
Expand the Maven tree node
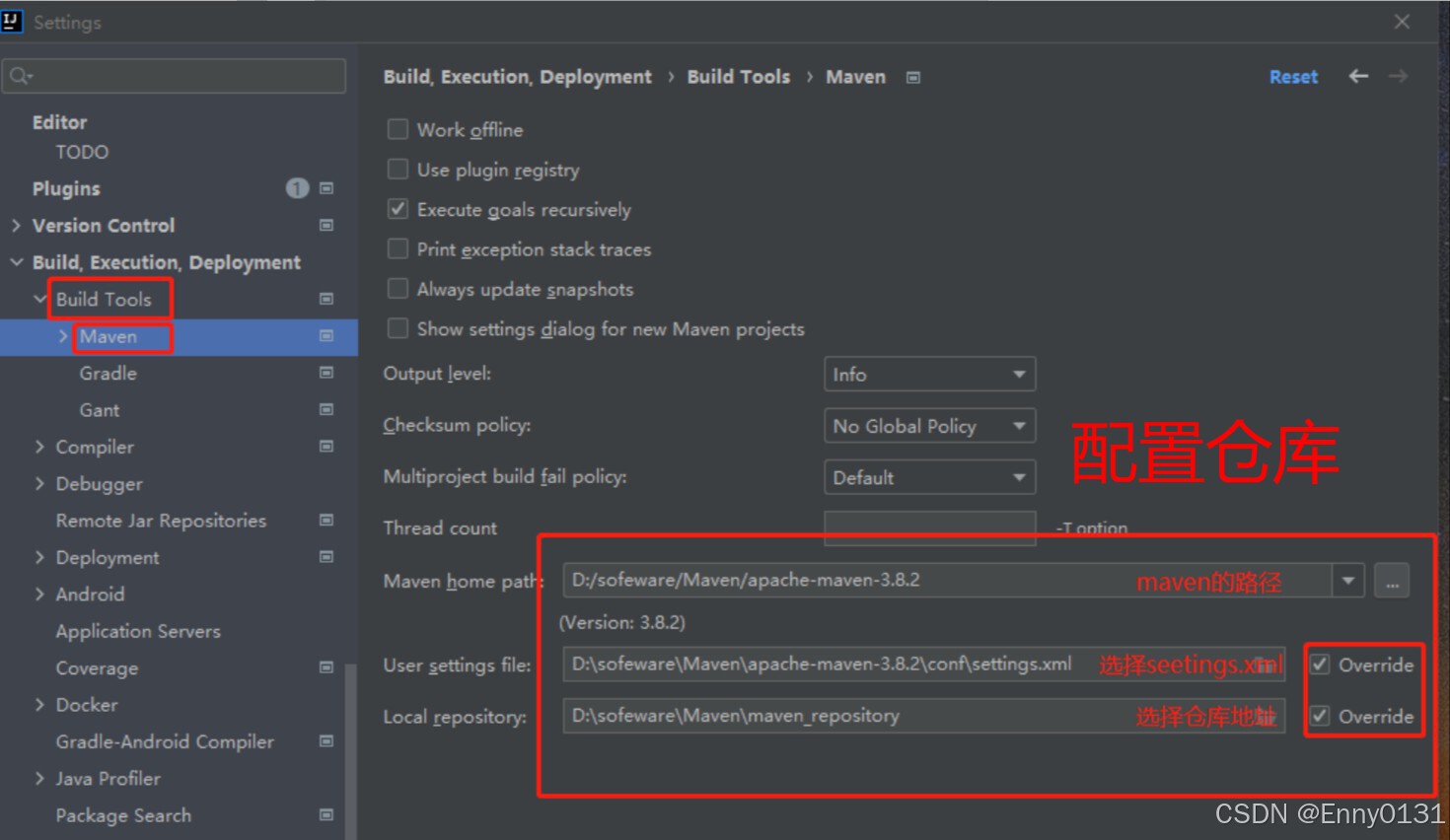click(x=63, y=336)
